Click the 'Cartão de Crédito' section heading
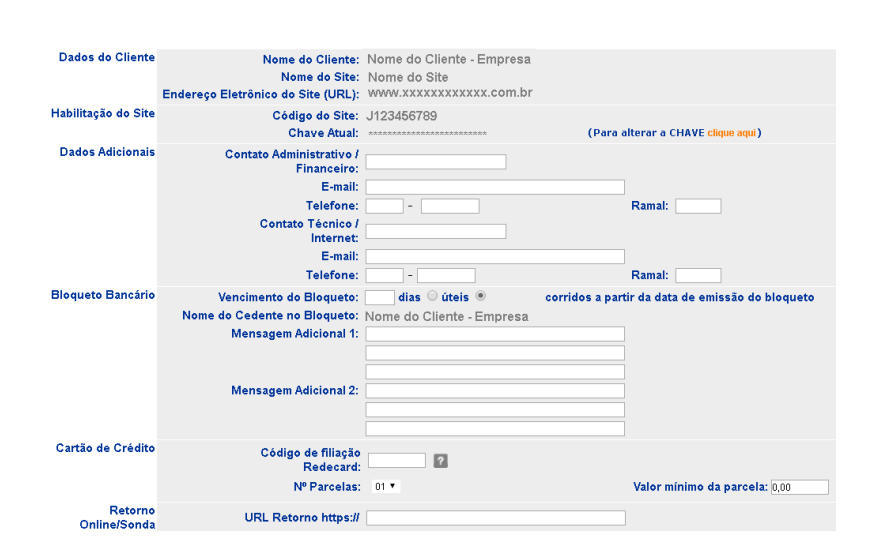 (x=105, y=448)
